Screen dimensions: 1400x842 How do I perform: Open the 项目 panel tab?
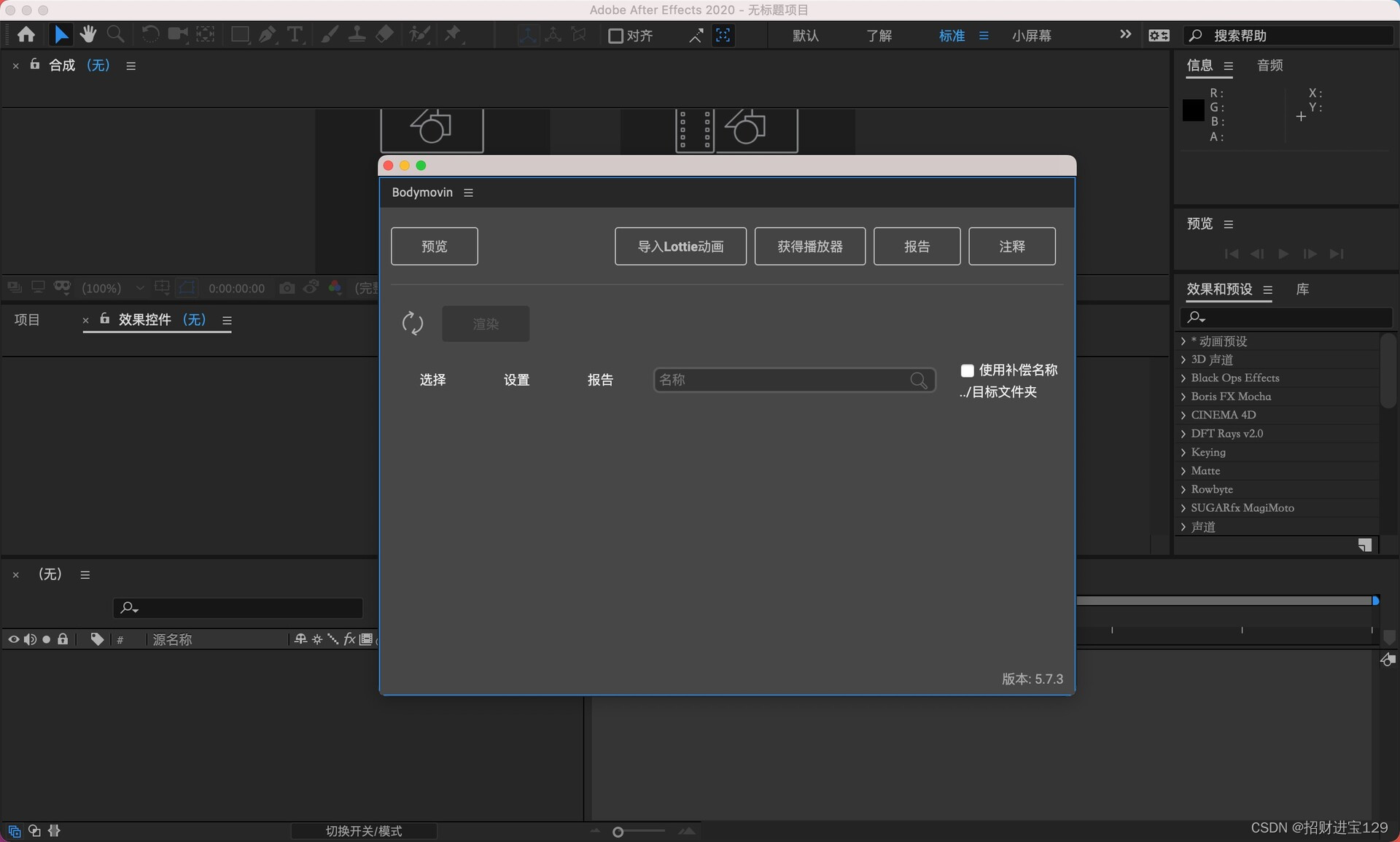click(x=27, y=319)
